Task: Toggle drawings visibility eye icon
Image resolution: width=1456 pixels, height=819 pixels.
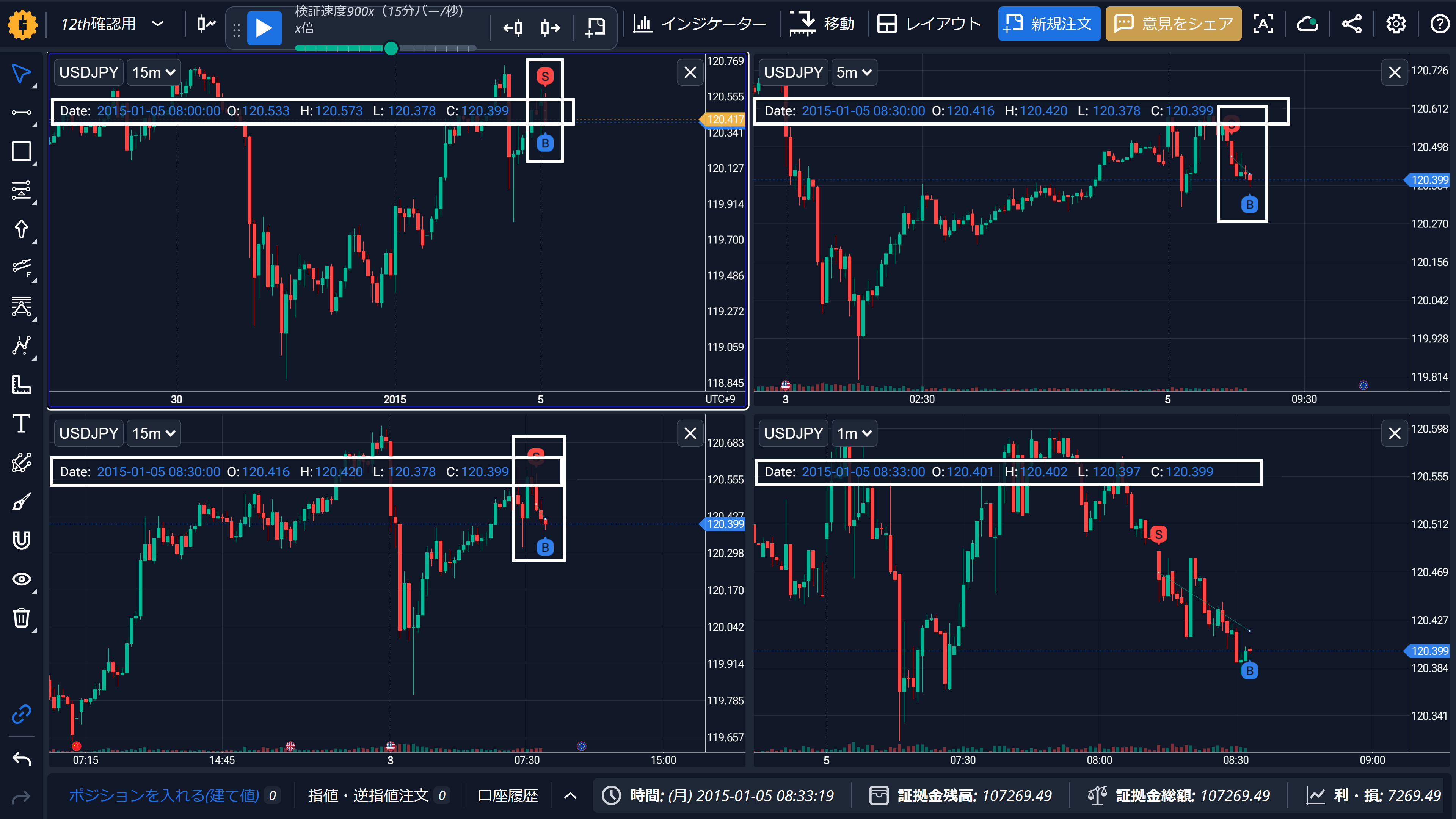Action: [22, 579]
